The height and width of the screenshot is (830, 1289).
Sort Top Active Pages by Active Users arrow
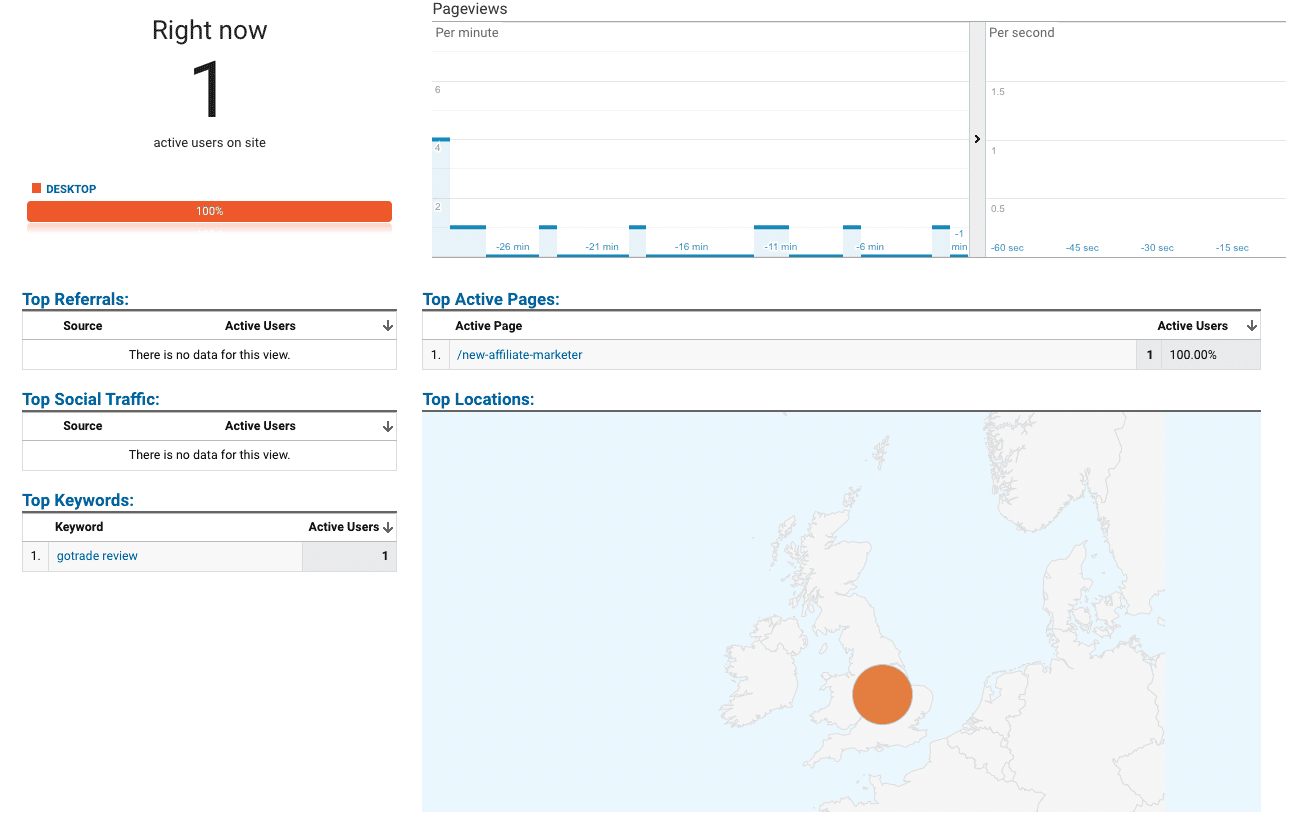tap(1251, 326)
